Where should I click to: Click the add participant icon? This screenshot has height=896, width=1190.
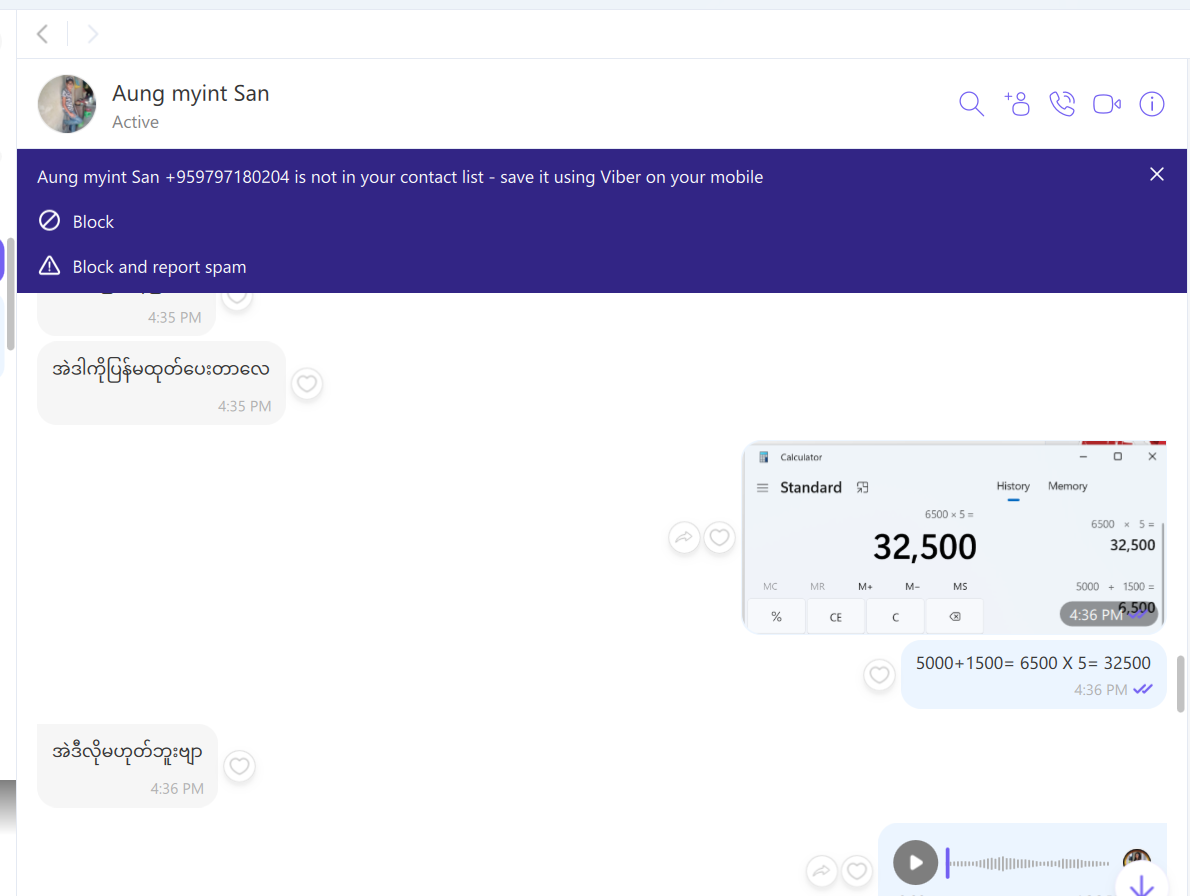coord(1017,104)
